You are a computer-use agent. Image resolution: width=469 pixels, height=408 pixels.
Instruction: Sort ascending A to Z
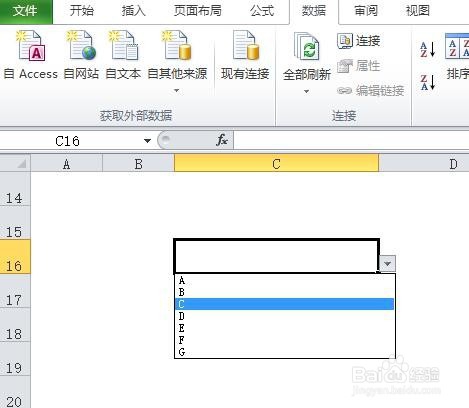click(x=428, y=49)
